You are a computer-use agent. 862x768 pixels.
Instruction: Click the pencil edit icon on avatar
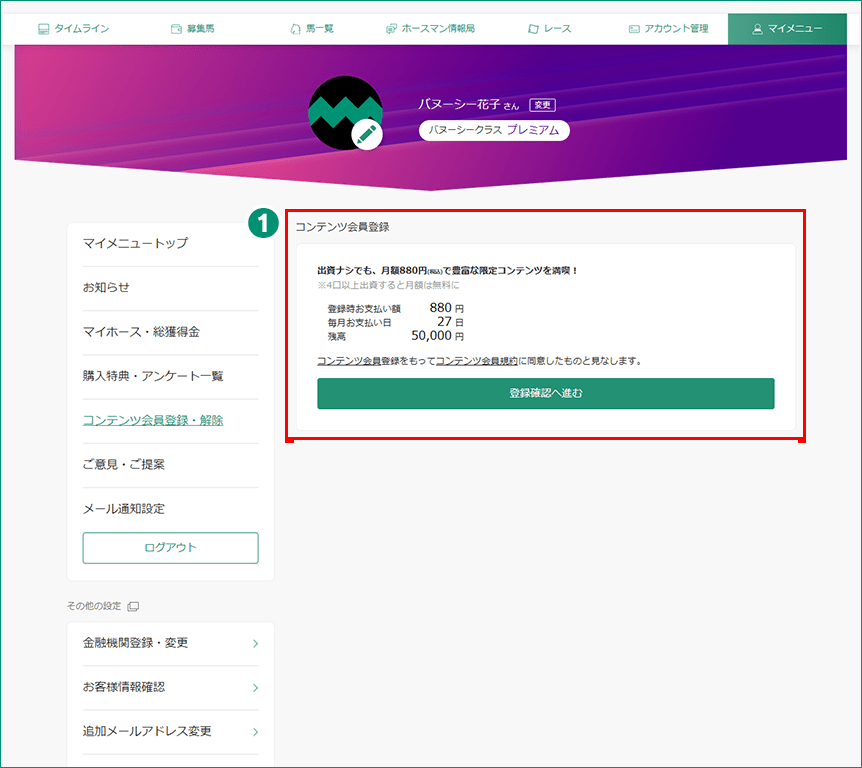pos(367,134)
